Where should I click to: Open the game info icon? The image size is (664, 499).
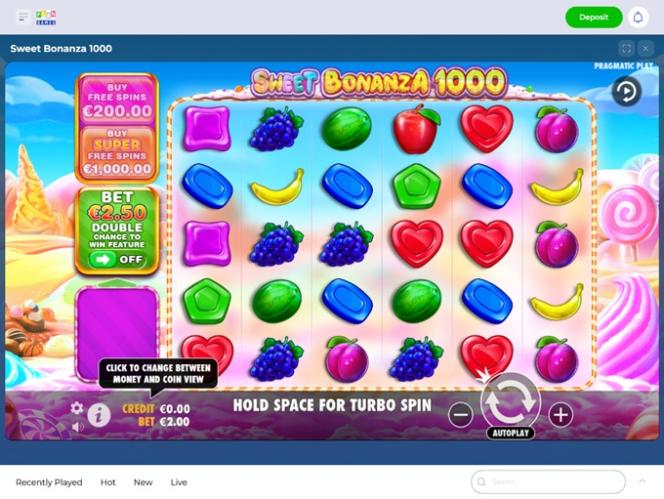tap(99, 416)
